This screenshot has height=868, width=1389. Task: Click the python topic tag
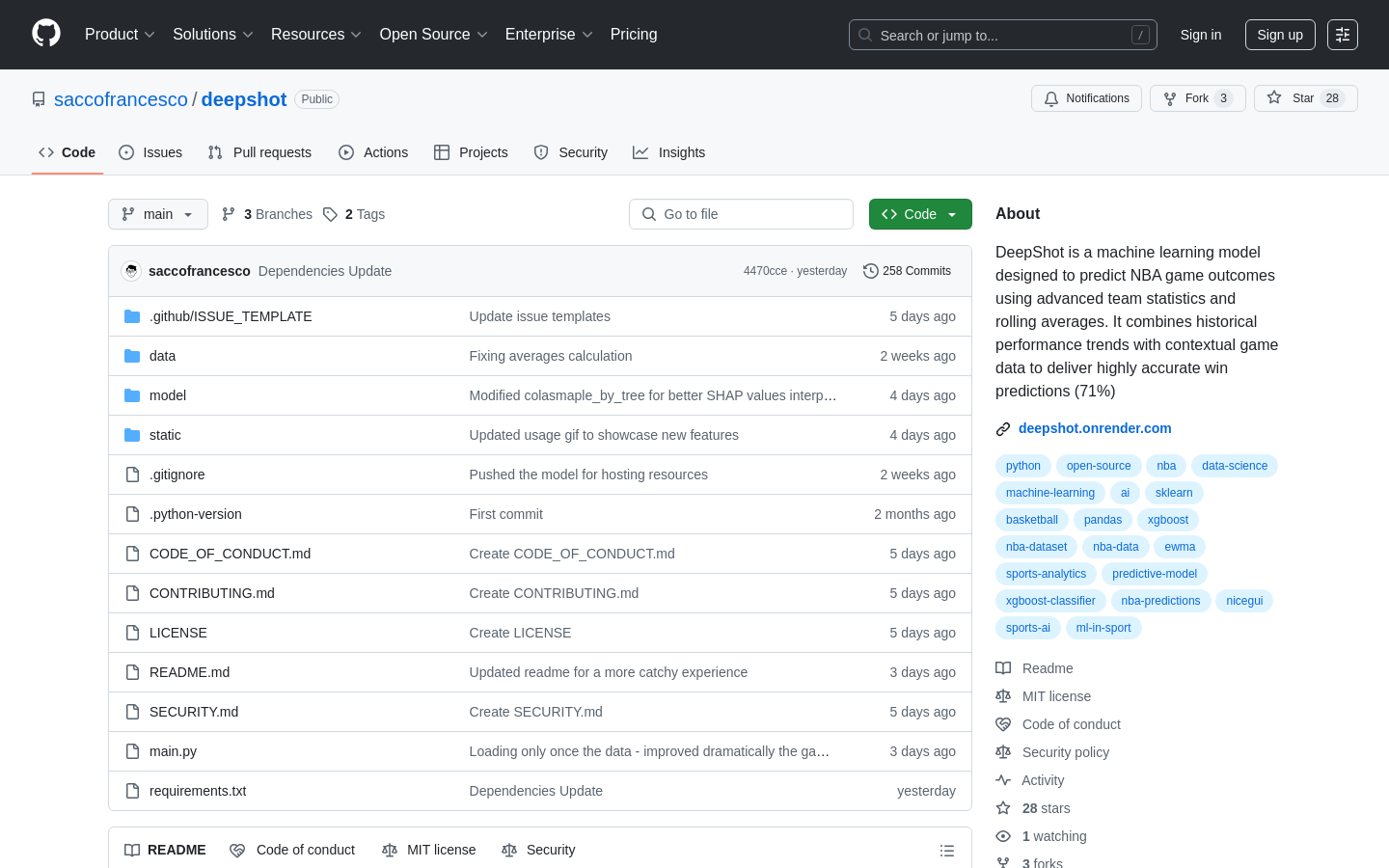[1022, 466]
